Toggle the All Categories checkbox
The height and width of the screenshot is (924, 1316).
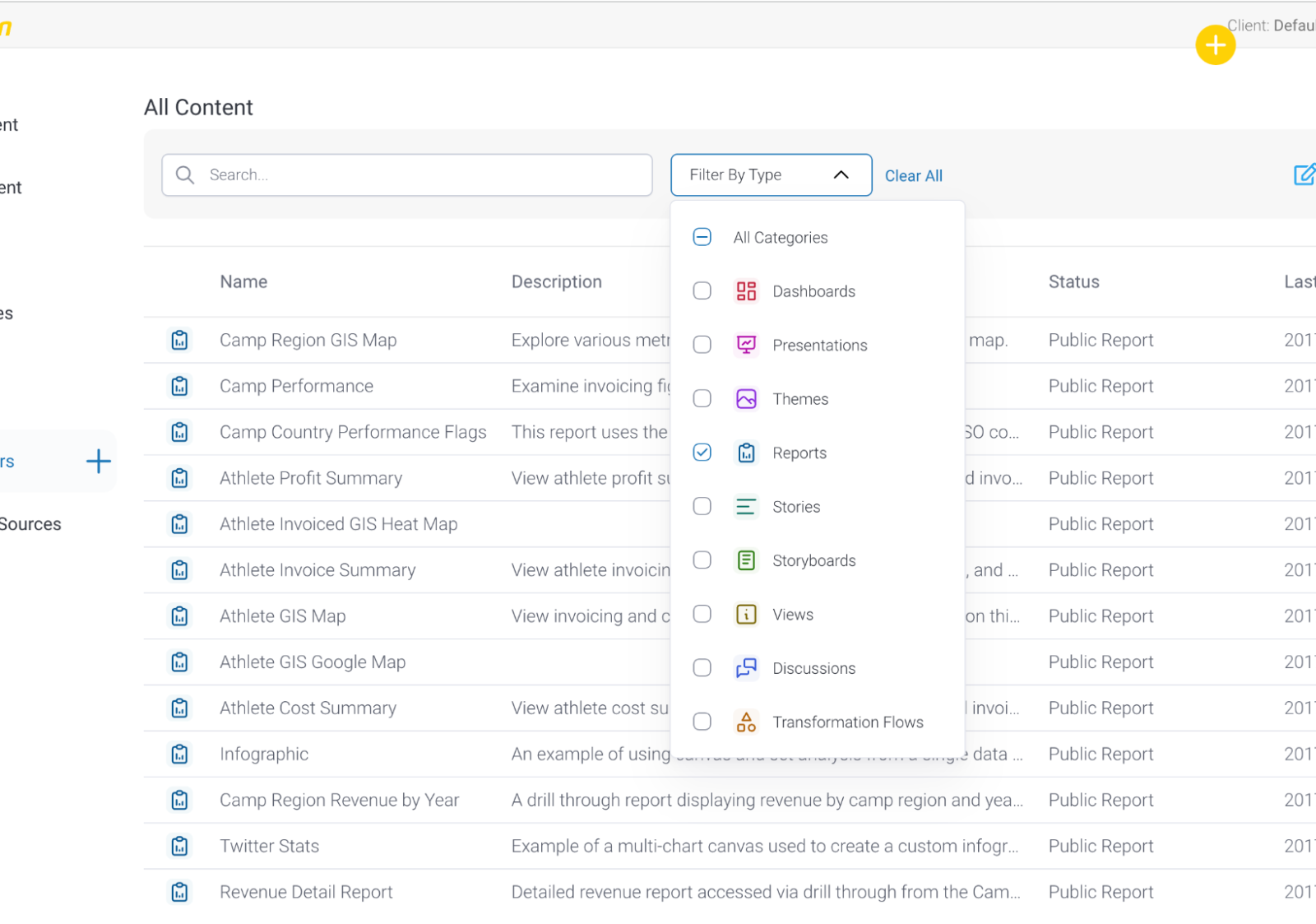[702, 237]
